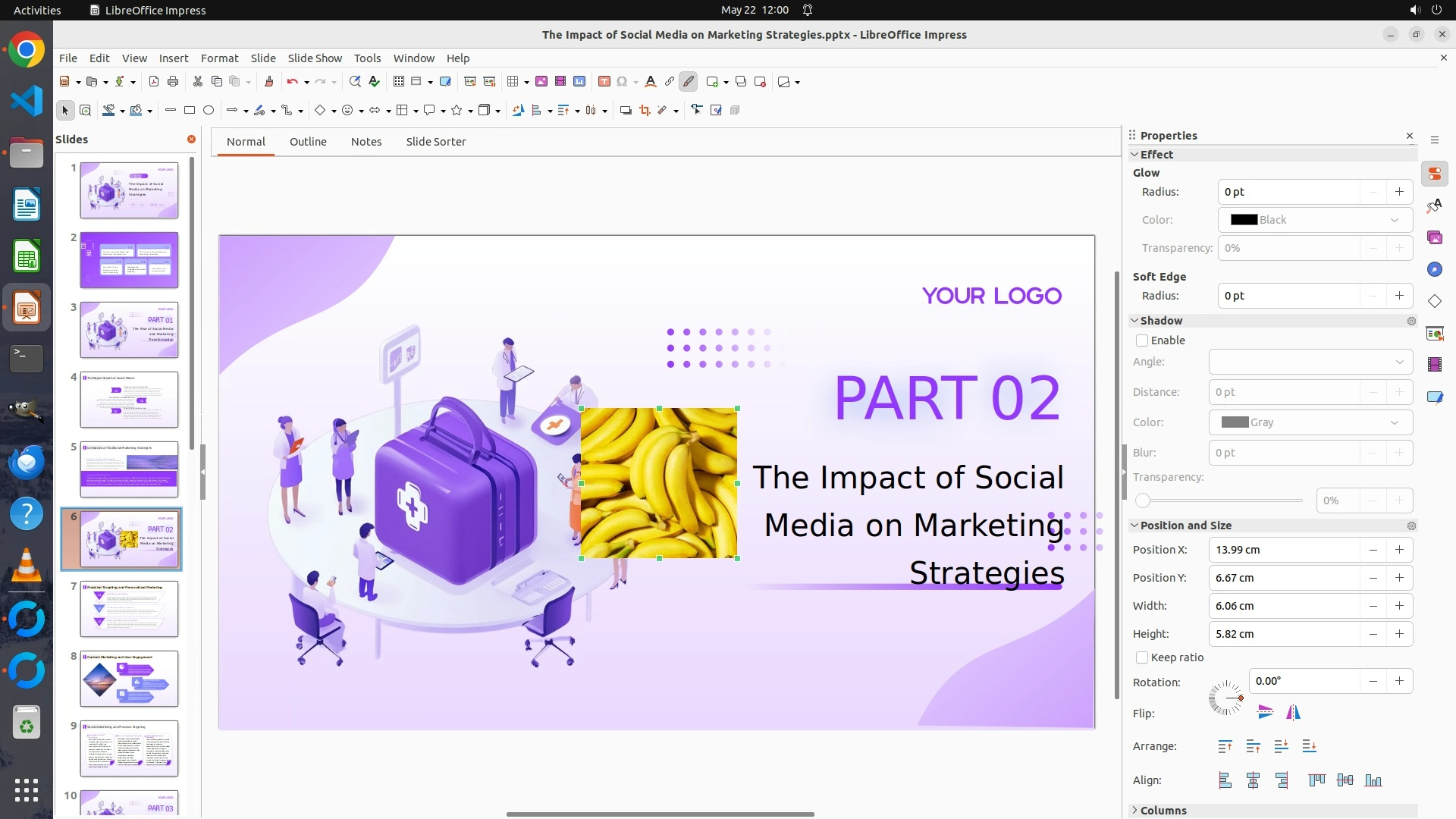This screenshot has height=819, width=1456.
Task: Click the Bring to Front arrange icon
Action: (1225, 747)
